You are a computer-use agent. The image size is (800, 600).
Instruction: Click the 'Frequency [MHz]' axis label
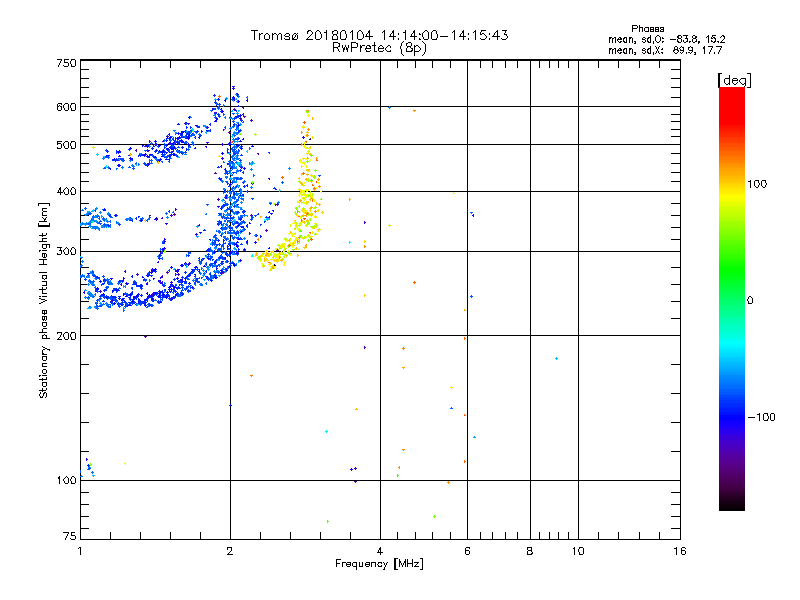click(x=379, y=564)
